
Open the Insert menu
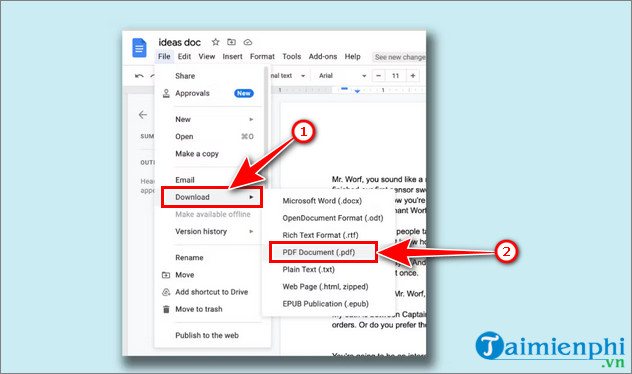(x=232, y=57)
